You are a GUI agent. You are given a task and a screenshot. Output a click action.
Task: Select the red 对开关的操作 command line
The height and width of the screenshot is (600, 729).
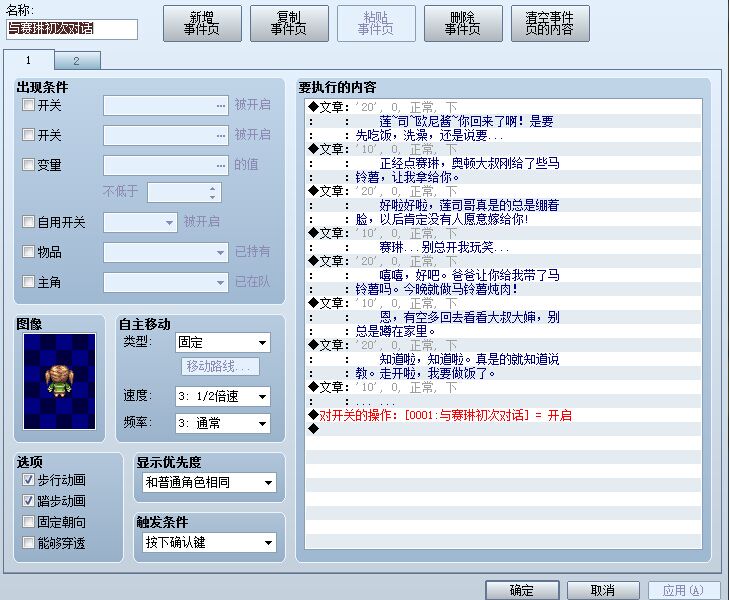(504, 415)
